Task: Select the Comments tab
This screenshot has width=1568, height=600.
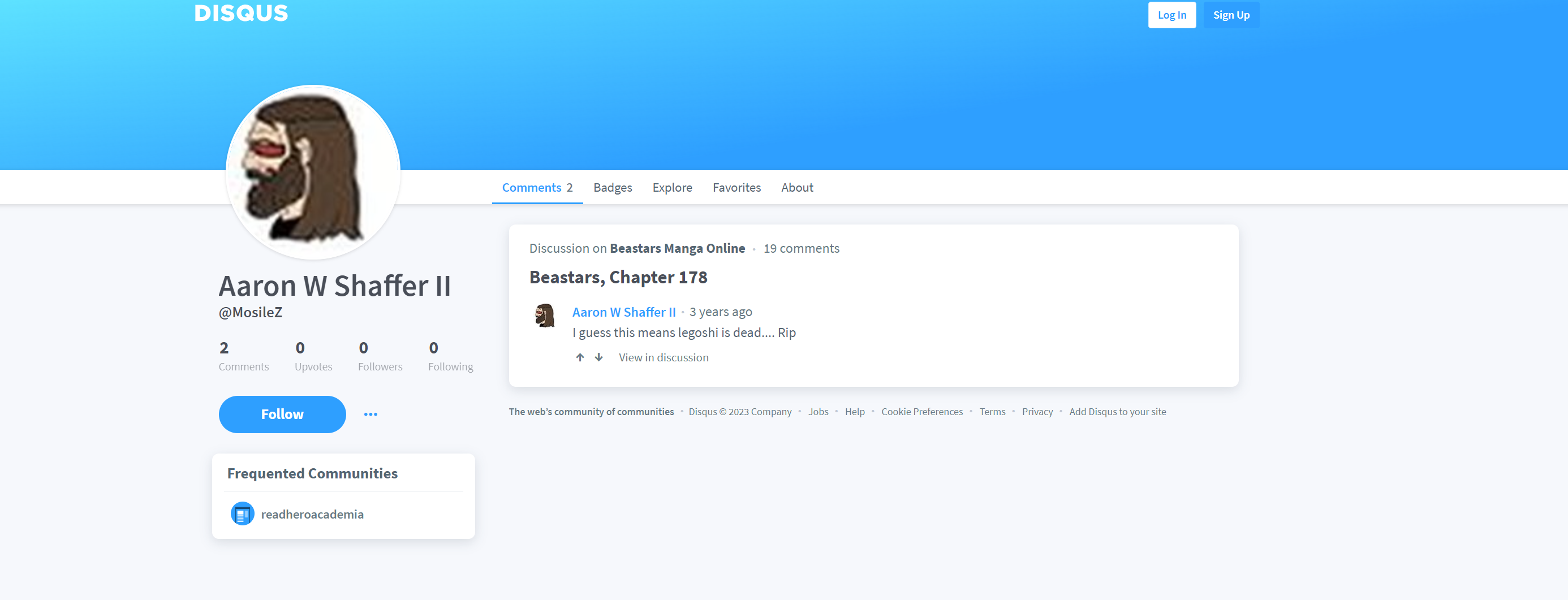Action: 537,187
